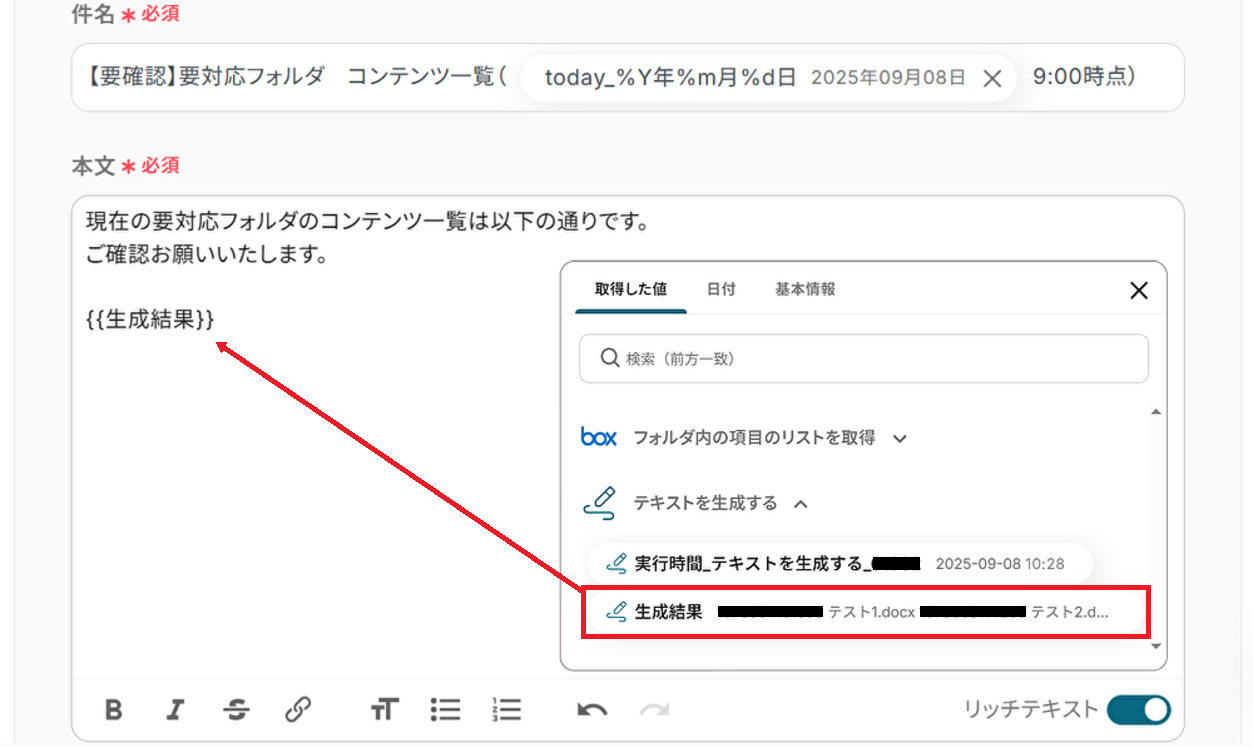Click the scrollbar up arrow in popup

point(1157,412)
